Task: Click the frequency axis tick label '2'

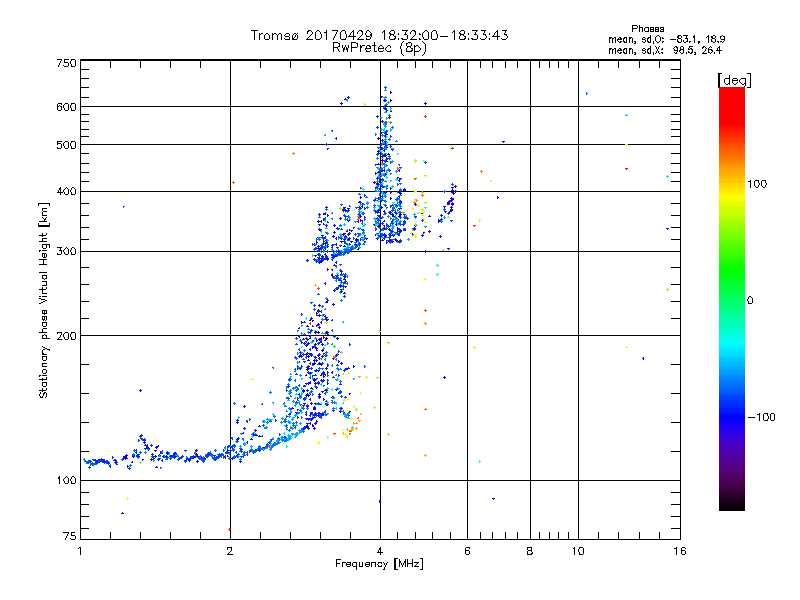Action: pos(230,551)
